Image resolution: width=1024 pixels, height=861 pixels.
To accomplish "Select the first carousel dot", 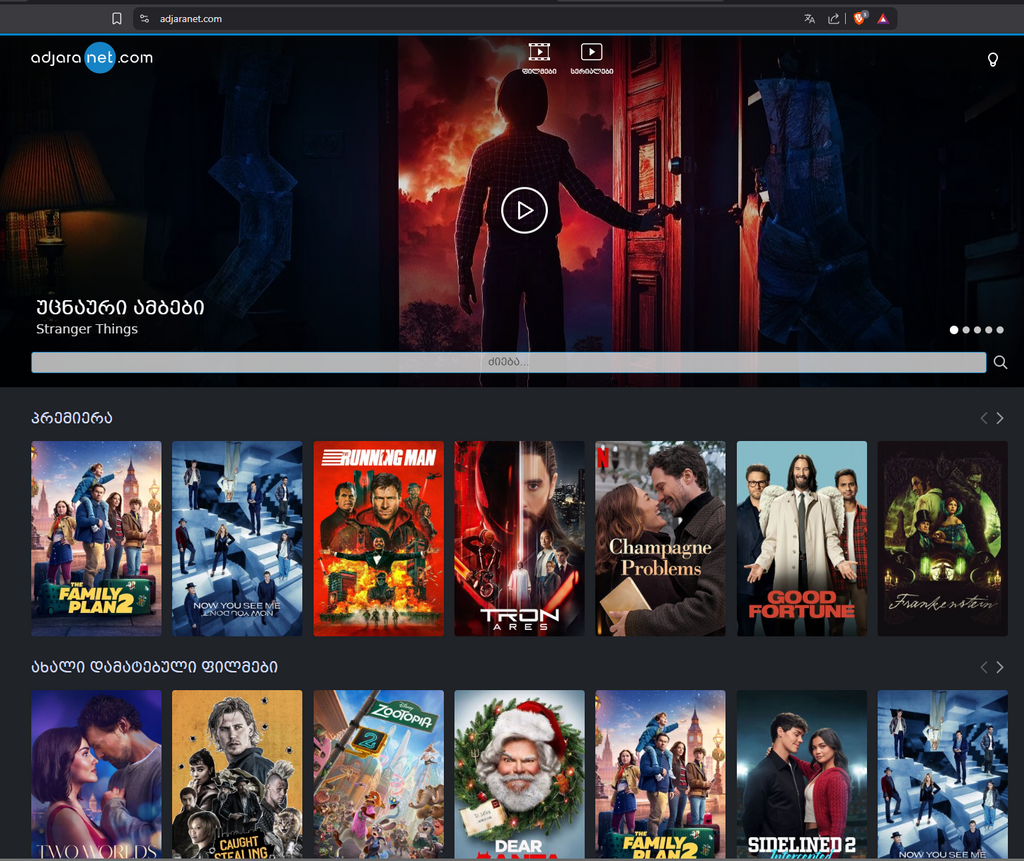I will pos(954,330).
